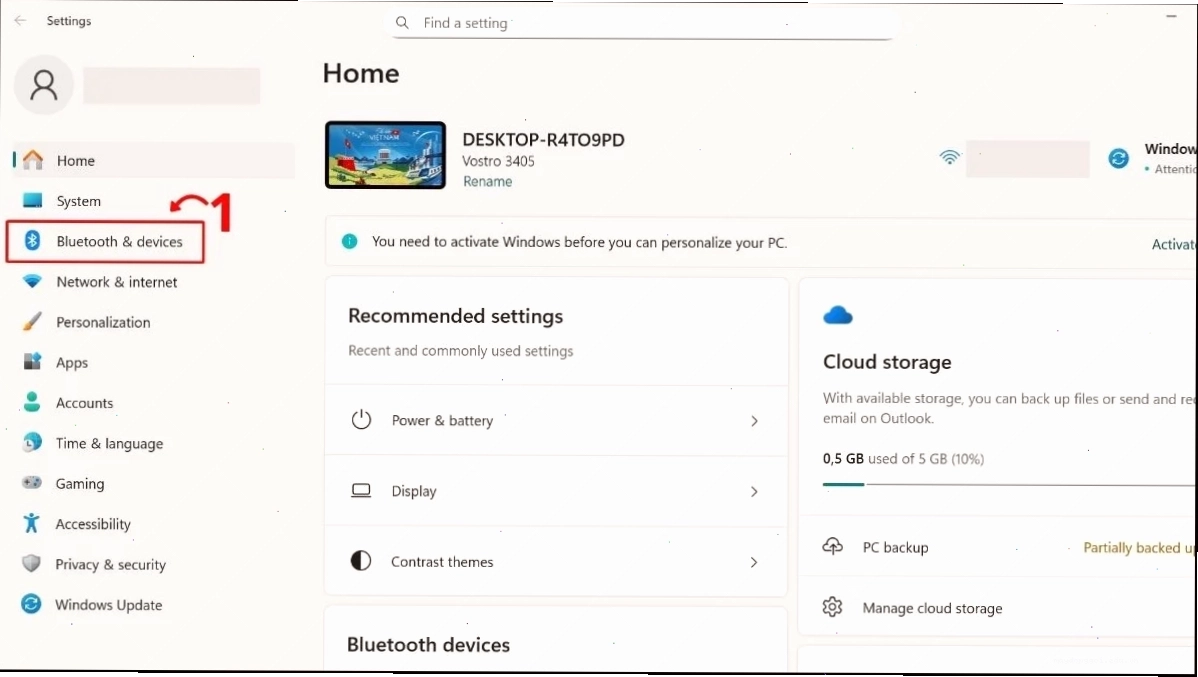Click the back arrow beside Settings
This screenshot has height=677, width=1198.
21,21
